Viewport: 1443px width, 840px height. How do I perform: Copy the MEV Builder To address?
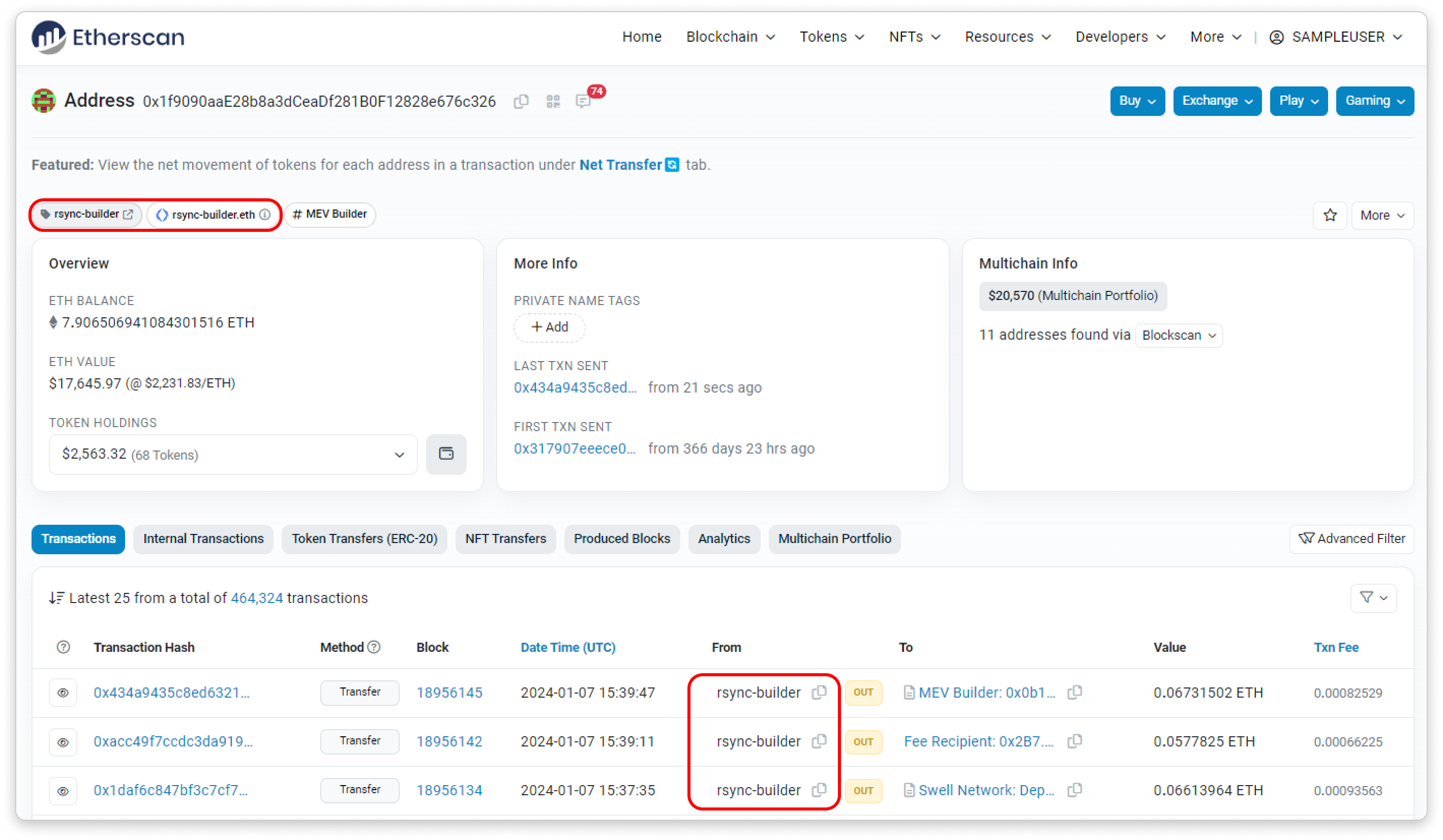coord(1075,692)
